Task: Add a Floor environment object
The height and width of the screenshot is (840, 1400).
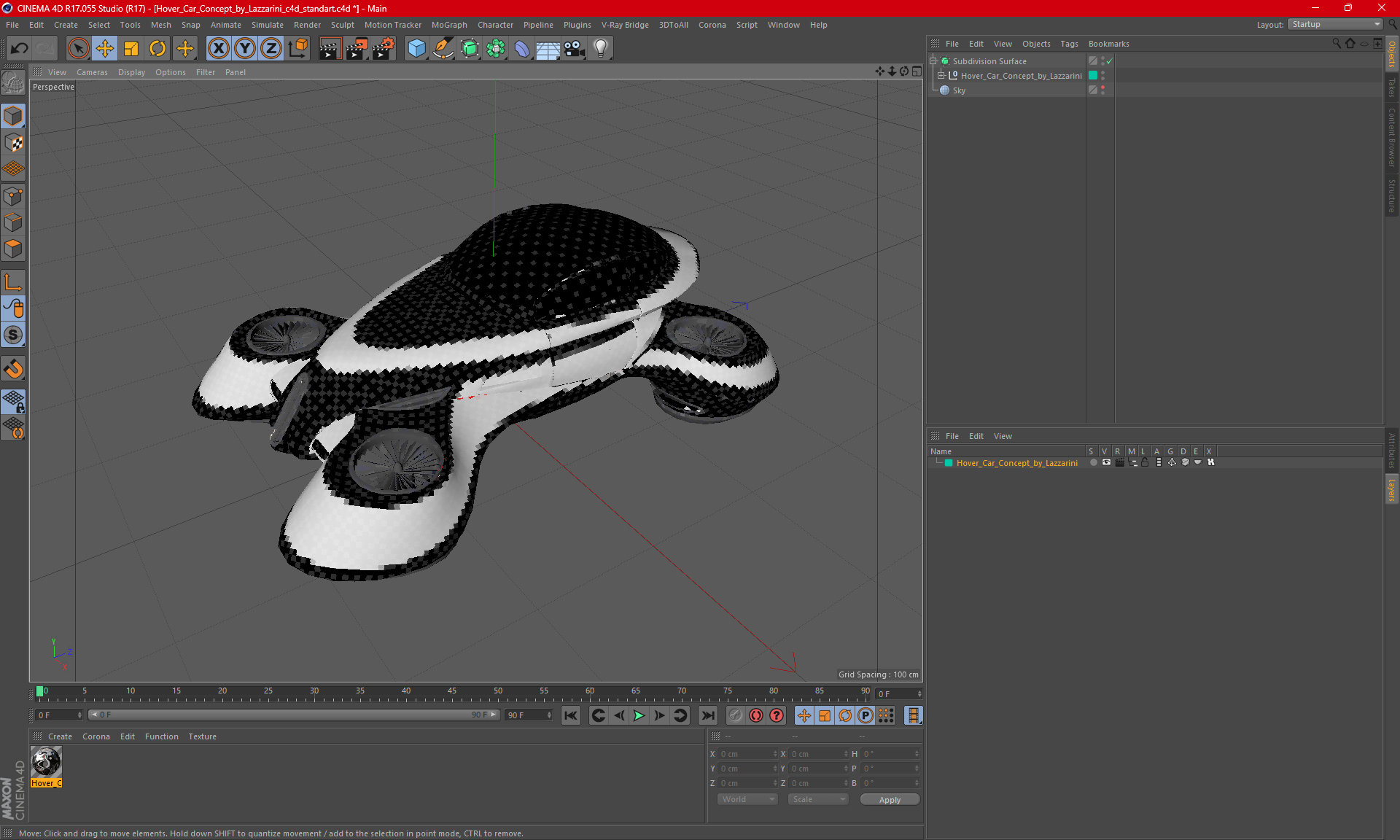Action: click(x=548, y=48)
